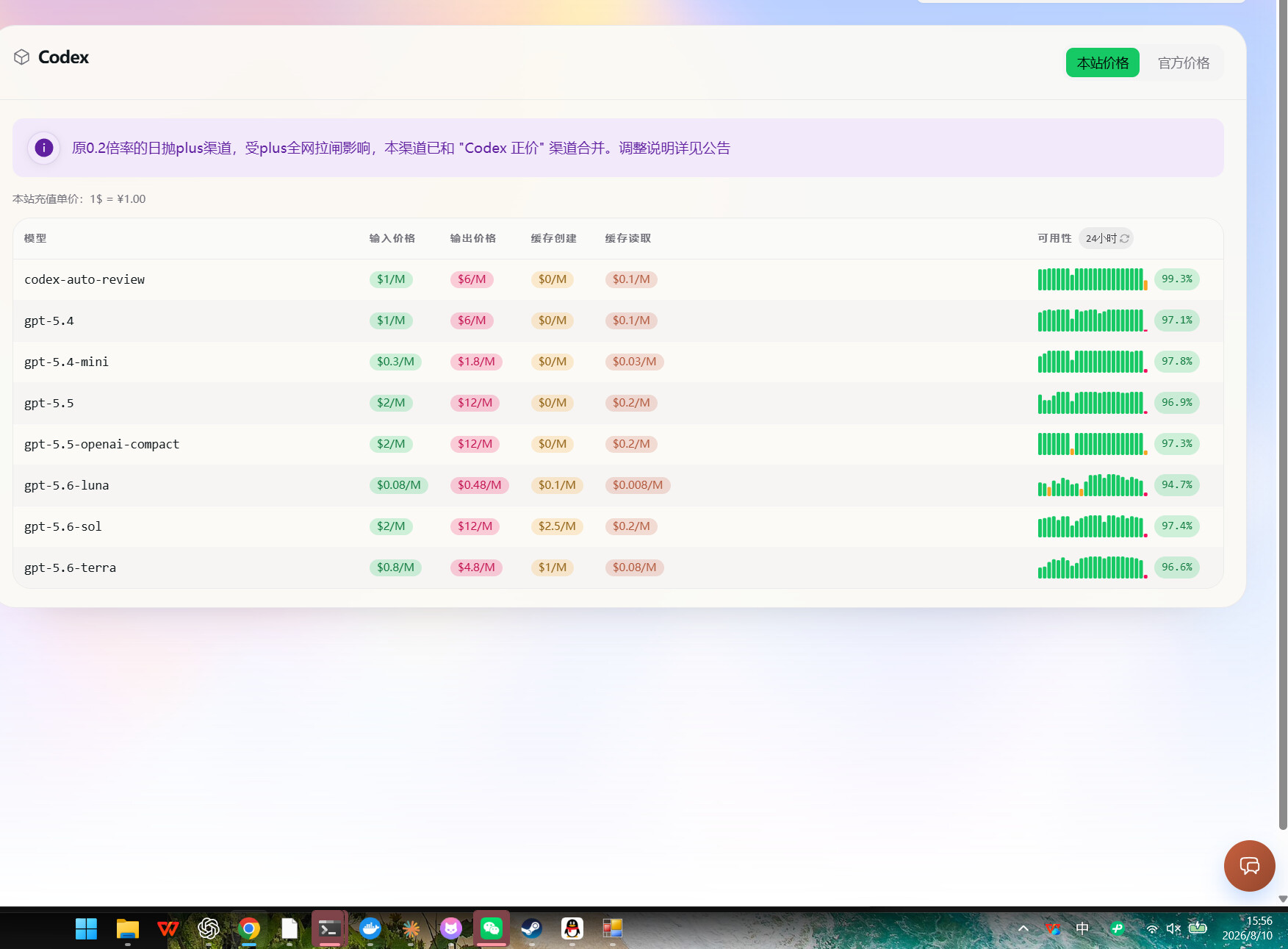Open the orange starburst app in taskbar
Viewport: 1288px width, 949px height.
click(411, 929)
